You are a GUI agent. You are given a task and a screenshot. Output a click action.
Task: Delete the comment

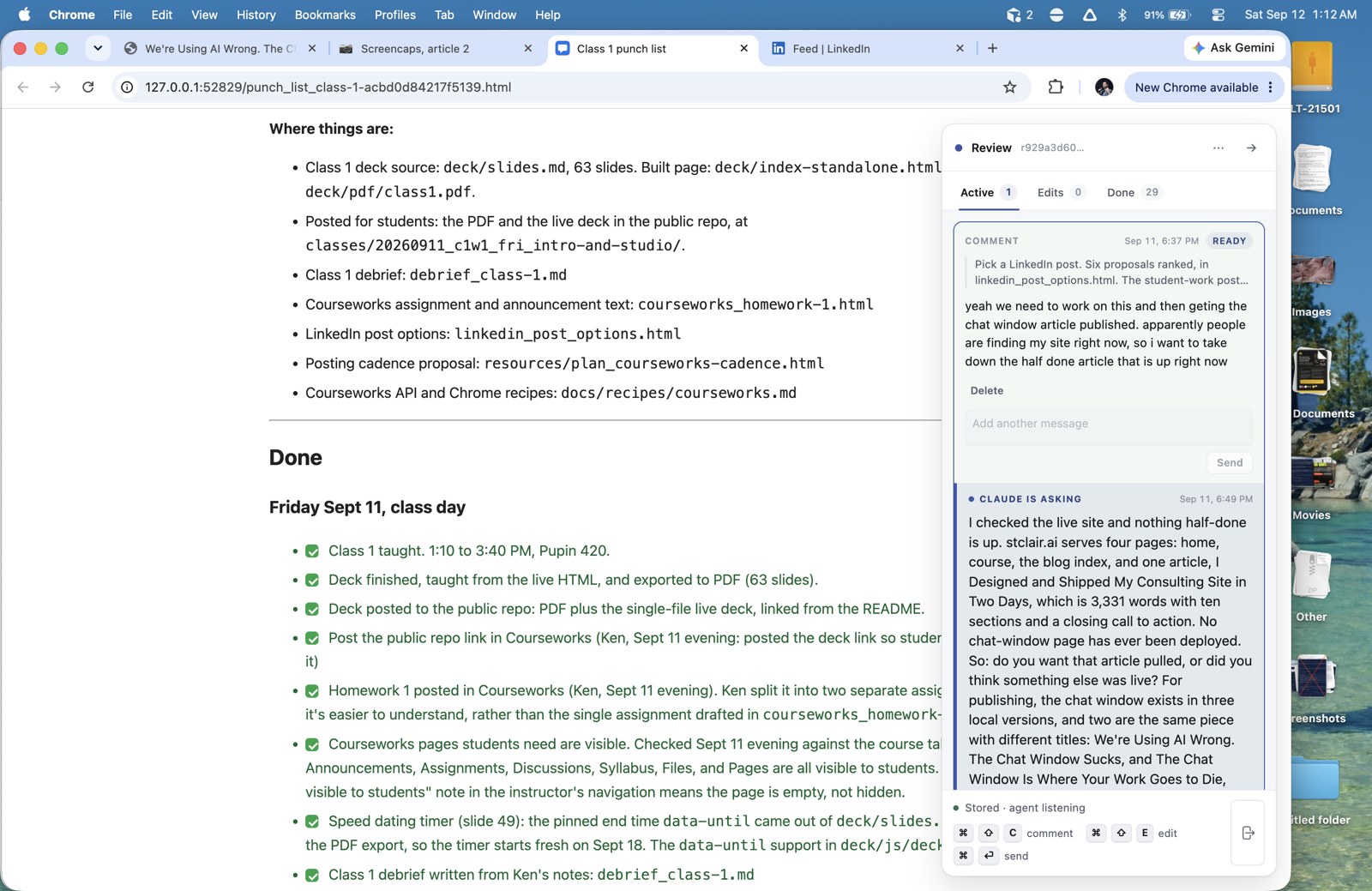[986, 390]
